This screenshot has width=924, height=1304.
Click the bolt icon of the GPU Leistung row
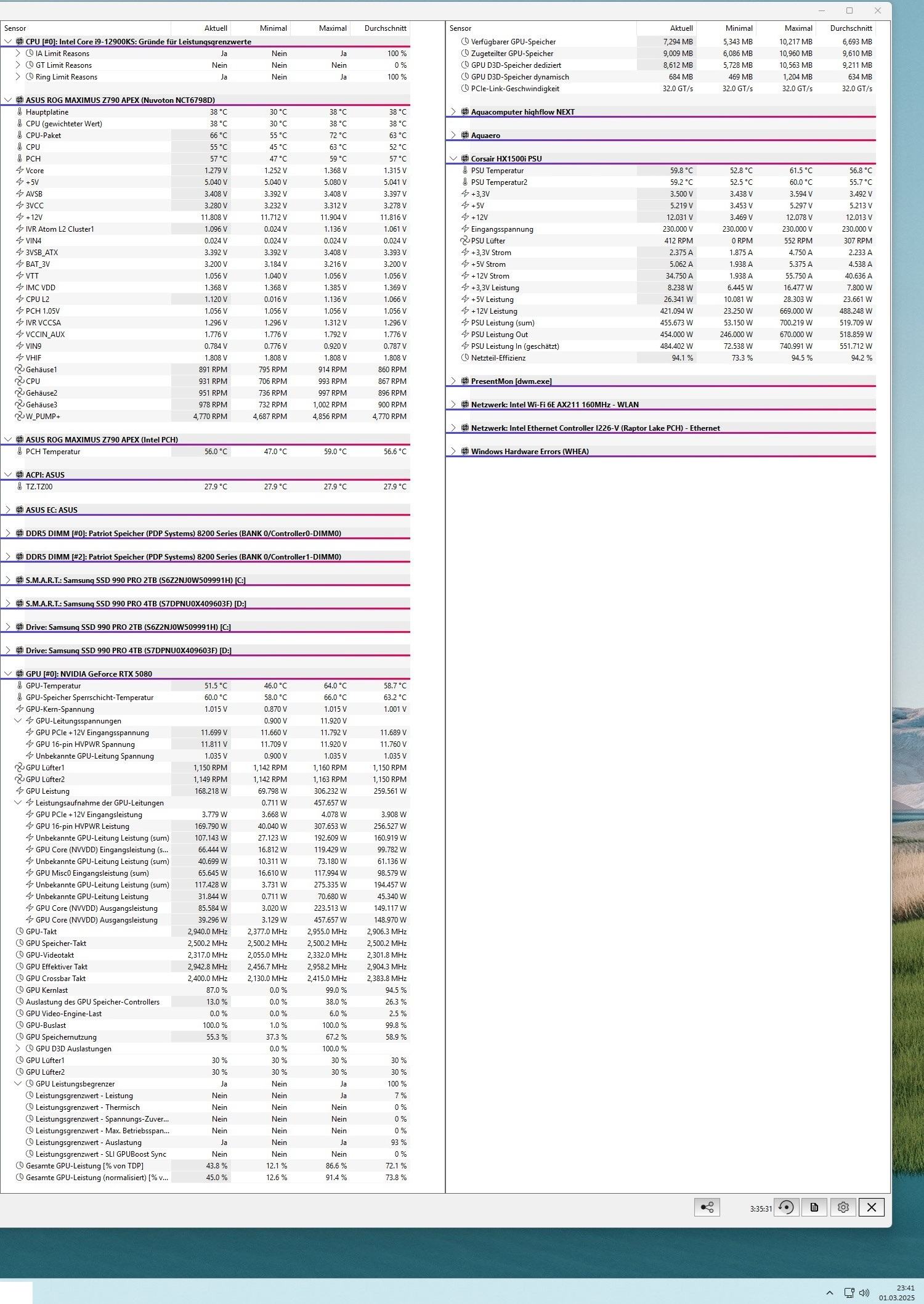(x=20, y=791)
